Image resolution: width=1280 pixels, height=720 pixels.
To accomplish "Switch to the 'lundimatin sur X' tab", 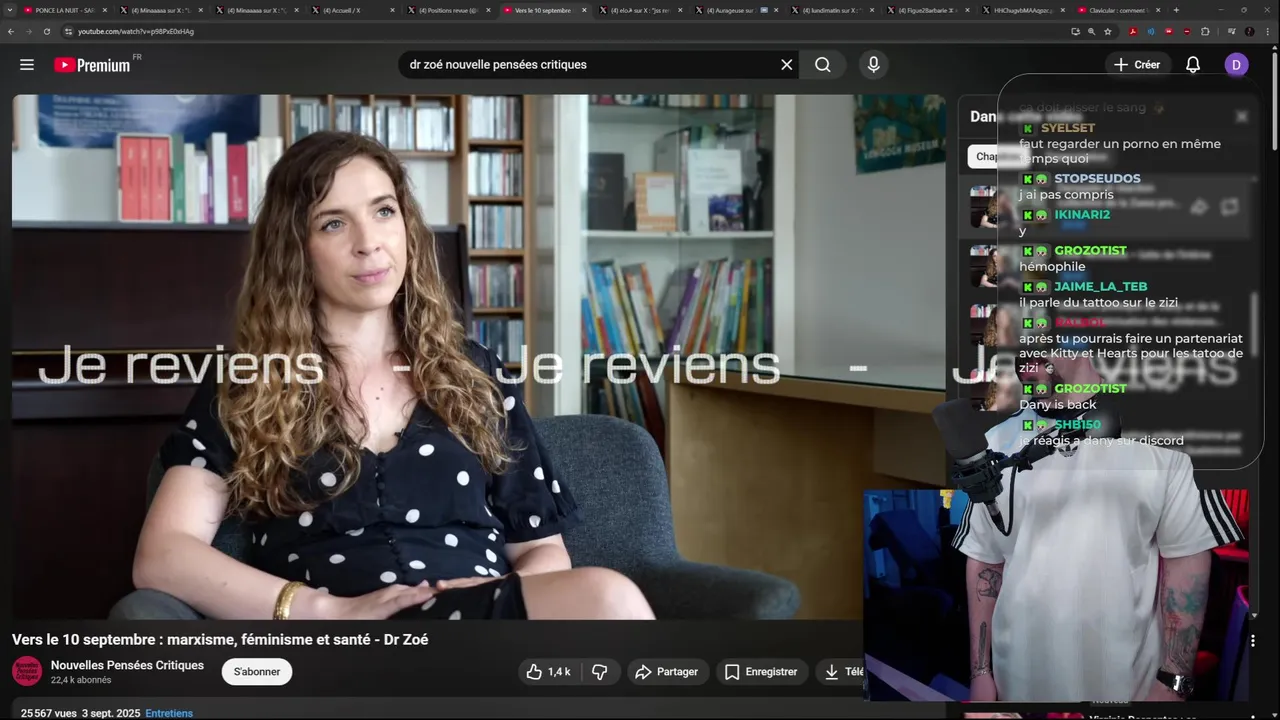I will [834, 10].
